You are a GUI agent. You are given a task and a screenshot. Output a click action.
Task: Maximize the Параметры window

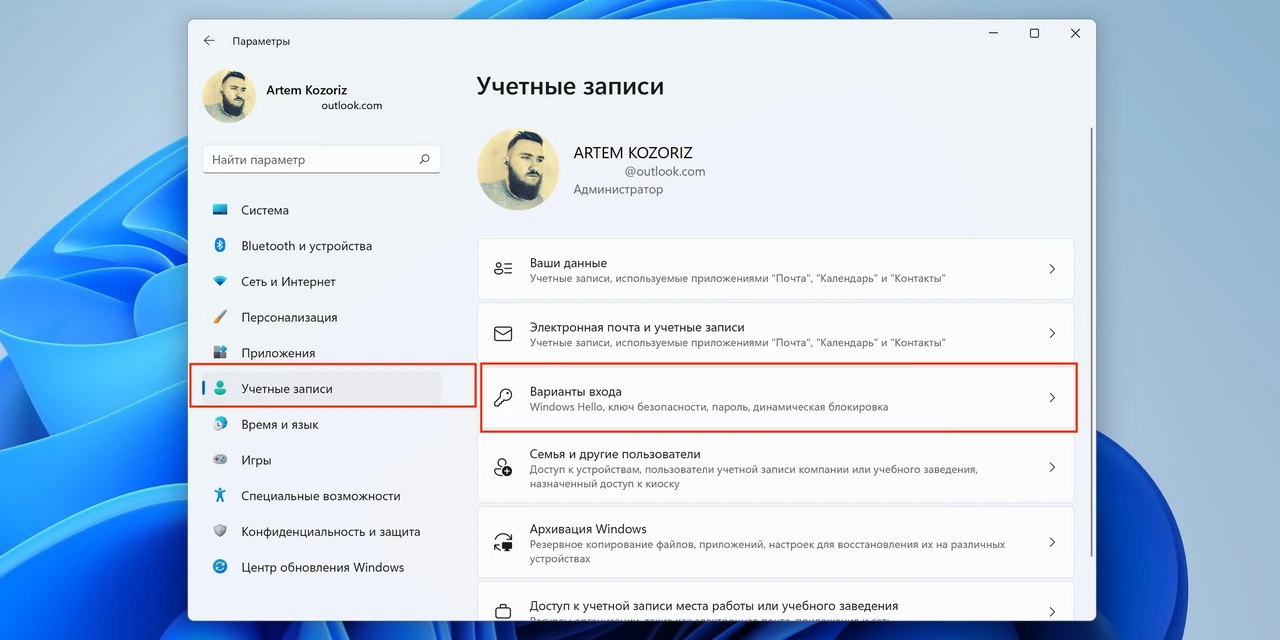(1034, 34)
